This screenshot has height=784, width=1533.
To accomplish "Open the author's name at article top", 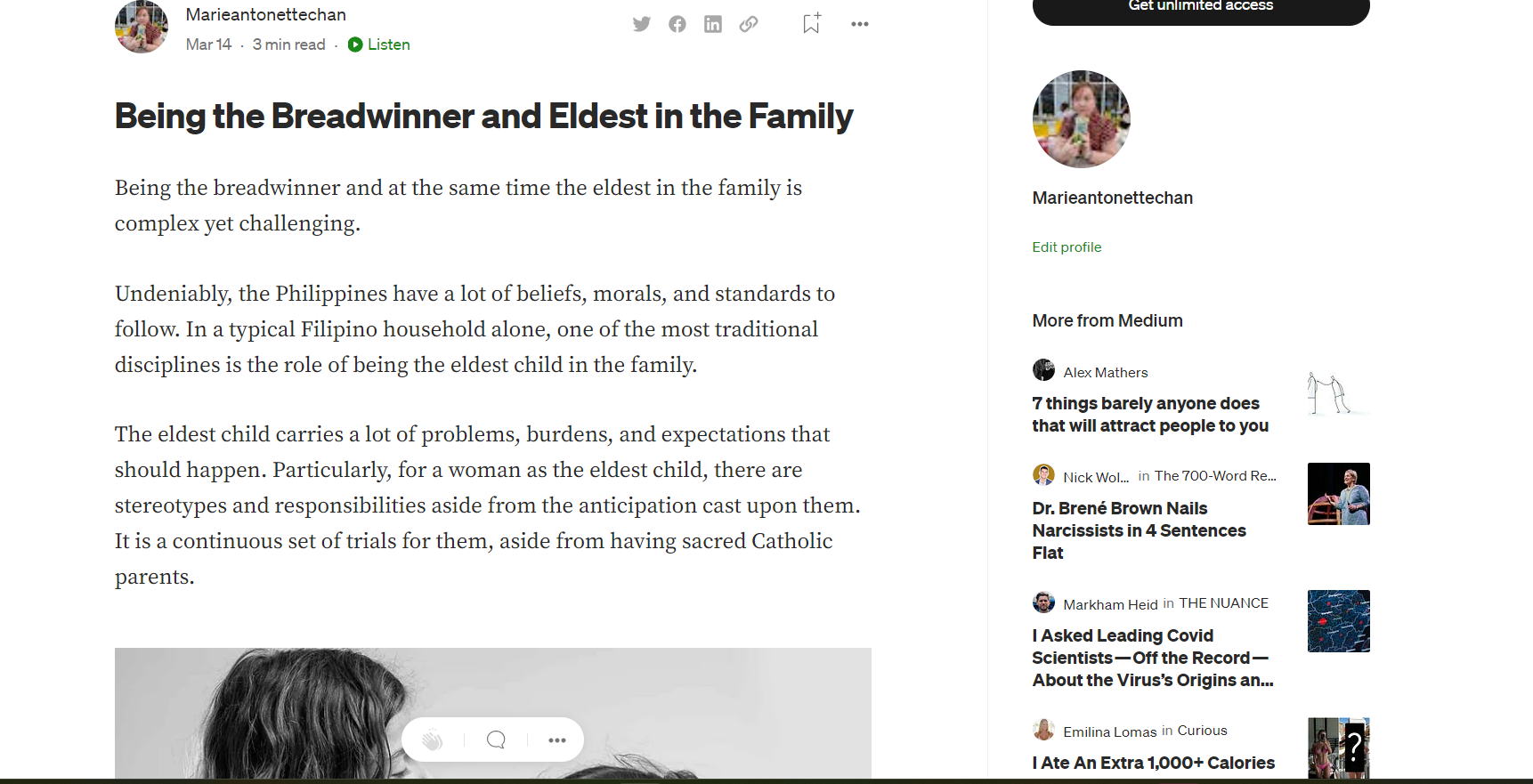I will (x=265, y=15).
